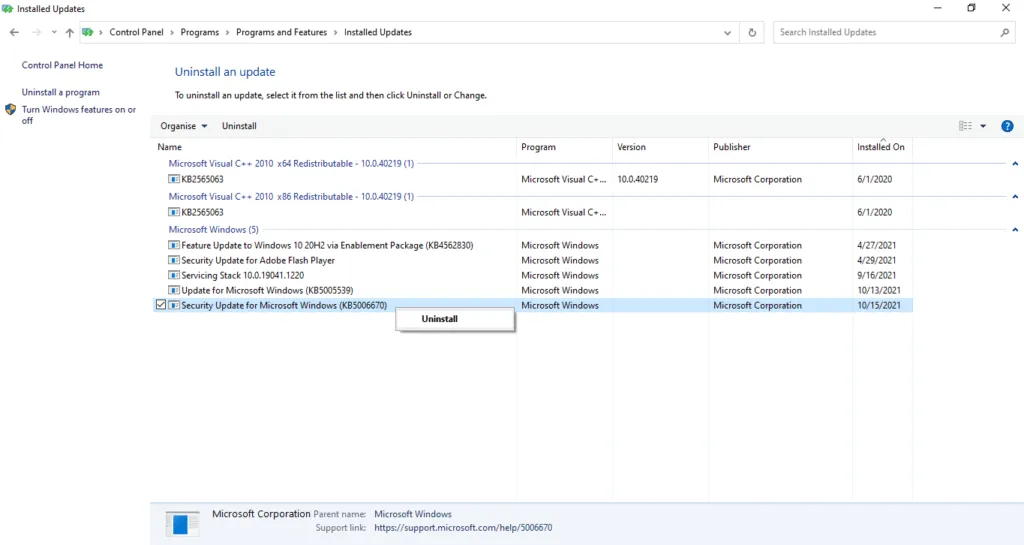Sort by the Publisher column header
The height and width of the screenshot is (545, 1024).
[x=780, y=147]
